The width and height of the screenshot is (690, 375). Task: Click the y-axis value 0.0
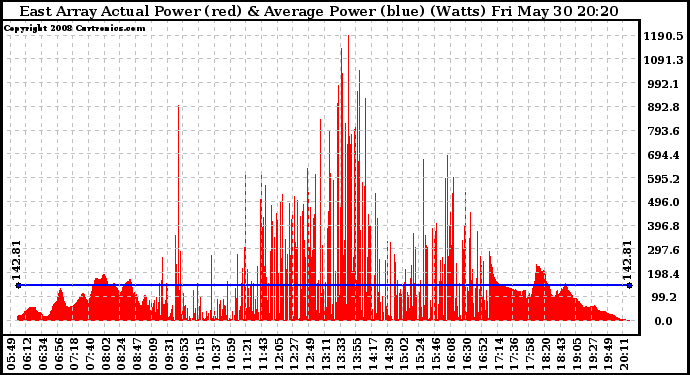[663, 321]
